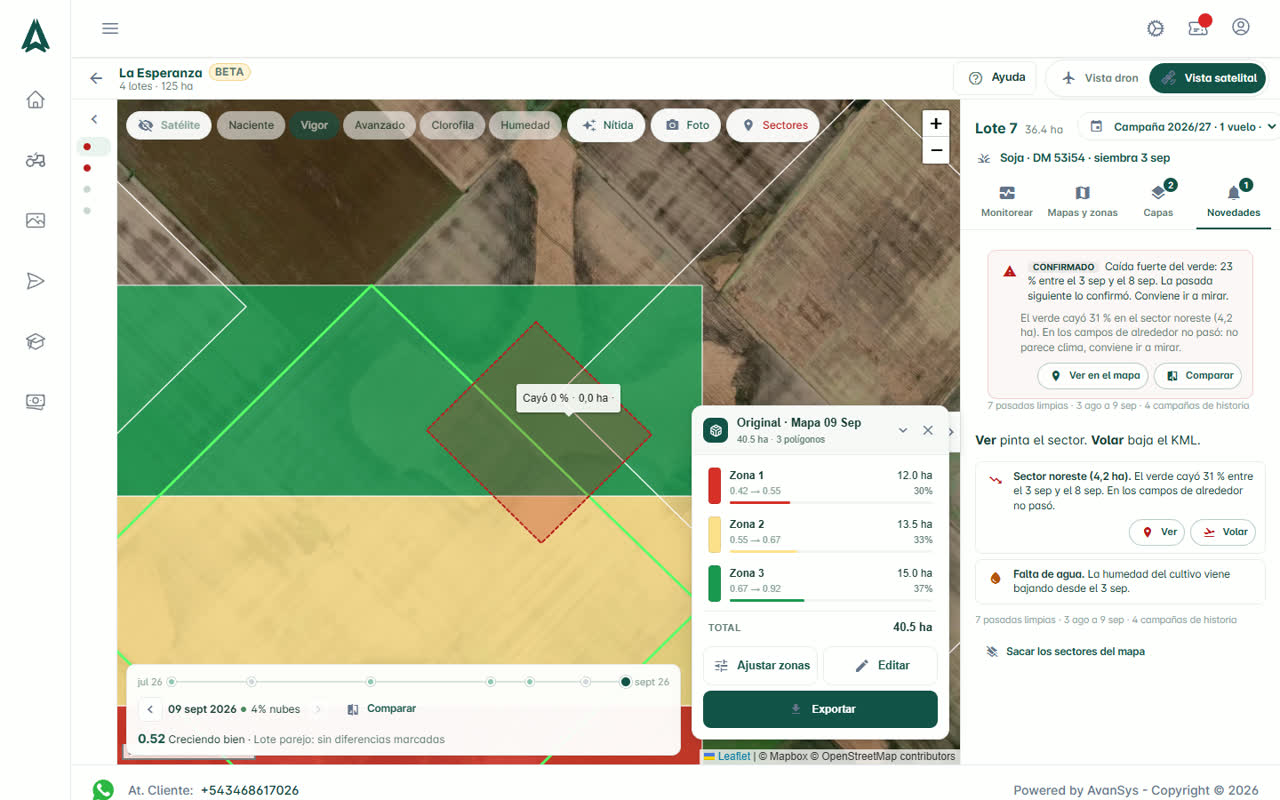This screenshot has height=800, width=1280.
Task: Click the red Zona 1 color swatch
Action: [714, 485]
